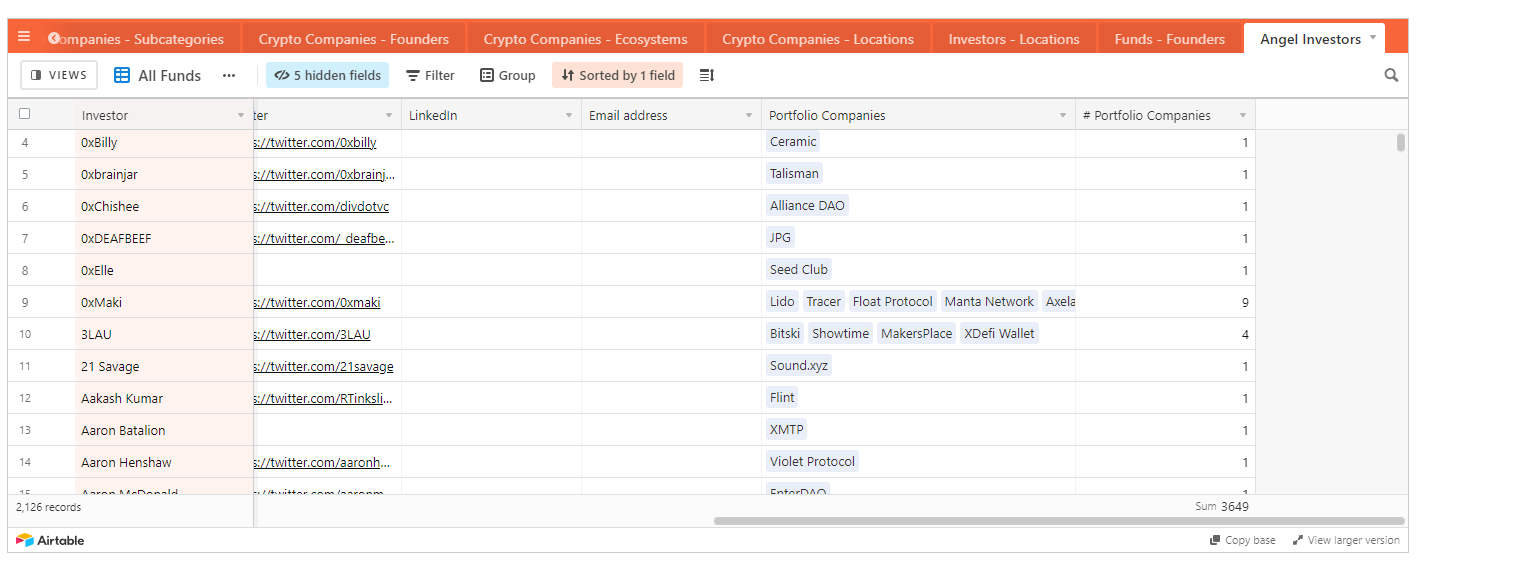Click the back arrow on first tab
Image resolution: width=1534 pixels, height=567 pixels.
point(53,38)
